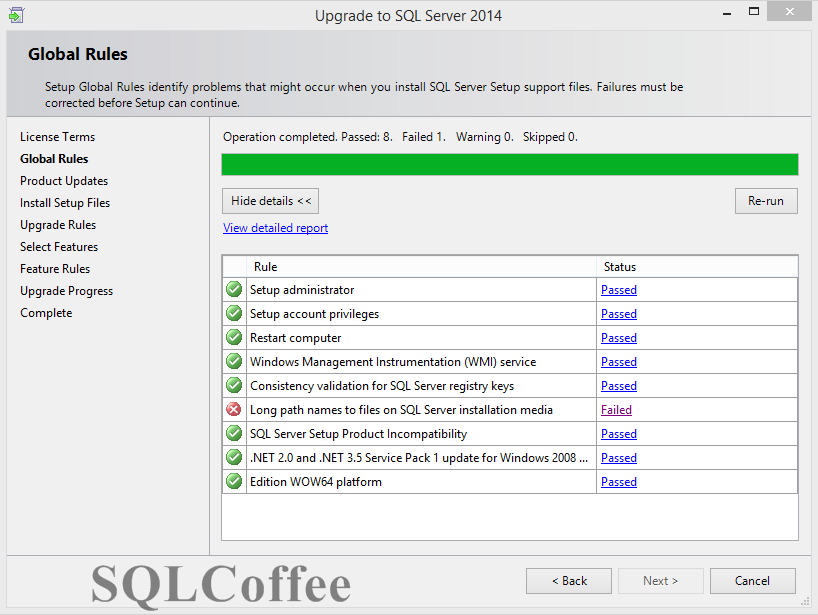
Task: Click green check icon beside Setup account privileges
Action: 234,314
